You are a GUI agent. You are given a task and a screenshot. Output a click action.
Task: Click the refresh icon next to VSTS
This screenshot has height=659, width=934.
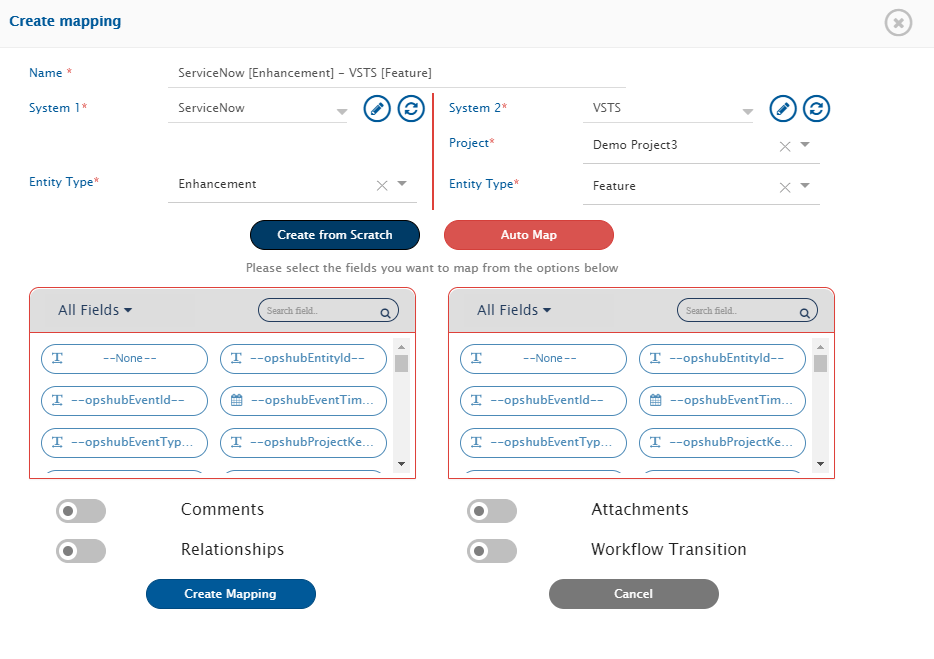(x=817, y=109)
